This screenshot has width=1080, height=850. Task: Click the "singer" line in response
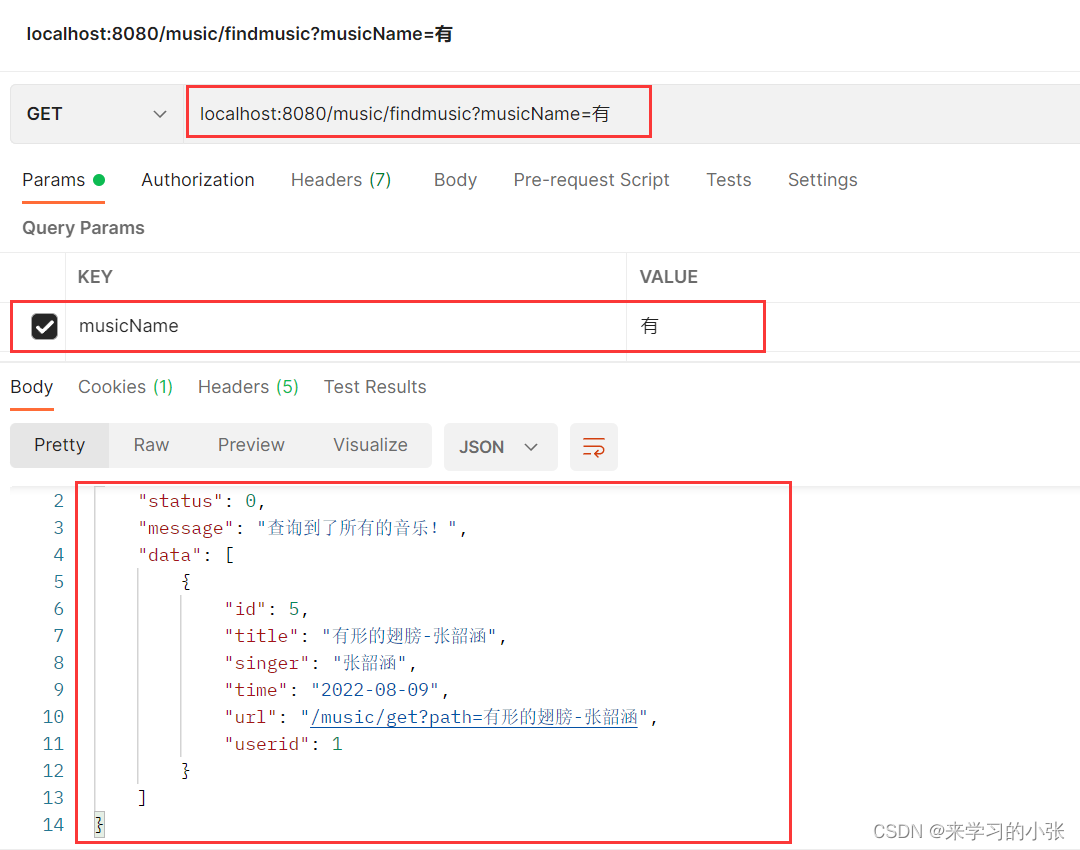coord(320,663)
